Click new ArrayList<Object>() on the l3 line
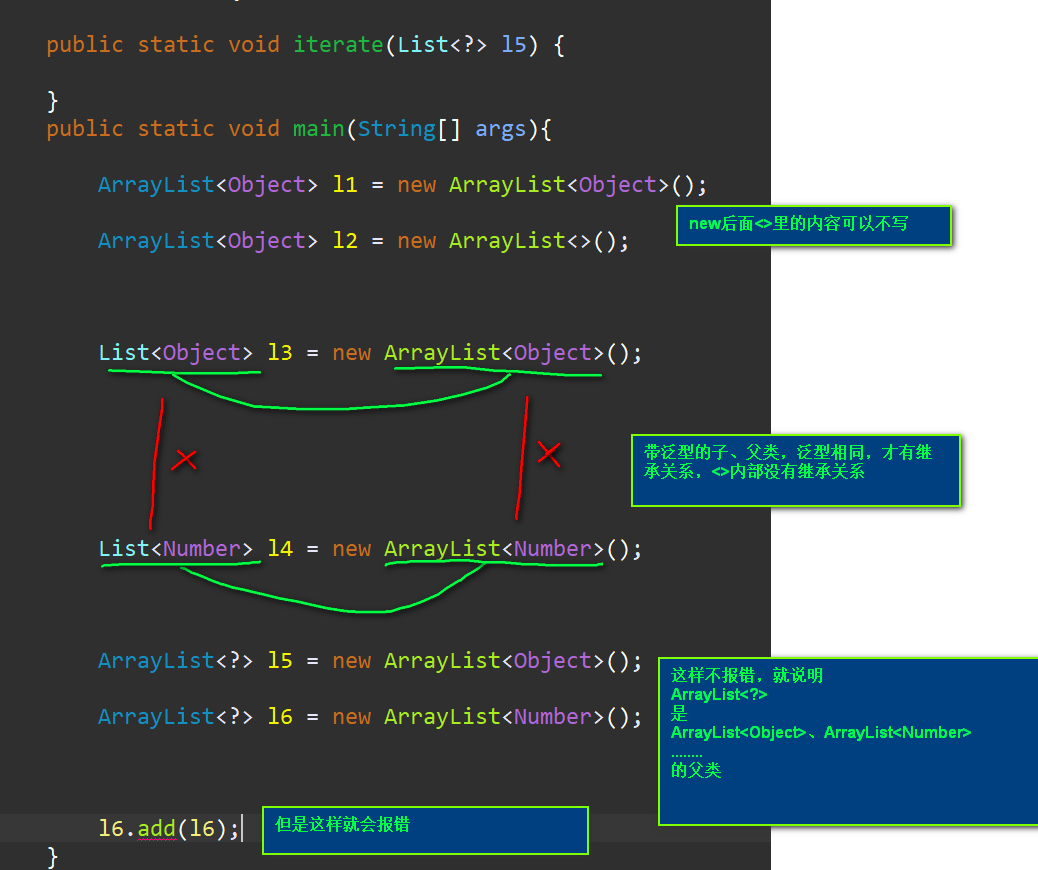Image resolution: width=1038 pixels, height=870 pixels. coord(487,353)
